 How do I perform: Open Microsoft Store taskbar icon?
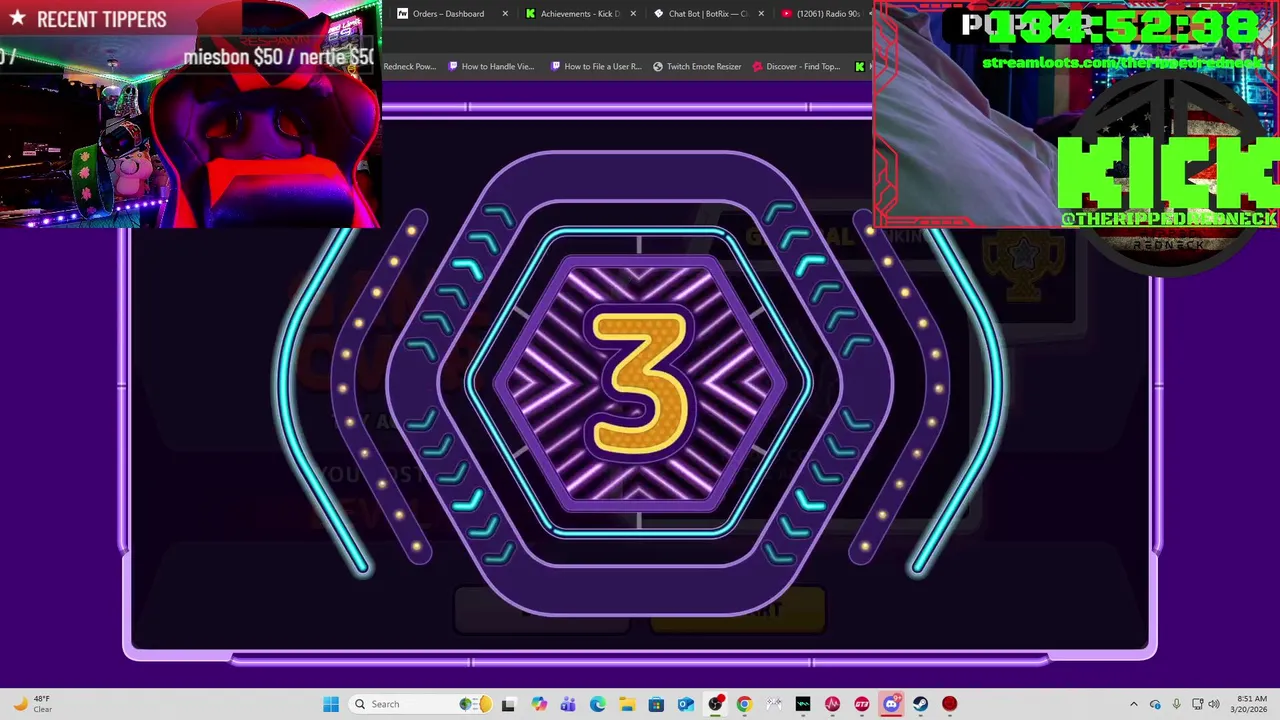point(656,704)
